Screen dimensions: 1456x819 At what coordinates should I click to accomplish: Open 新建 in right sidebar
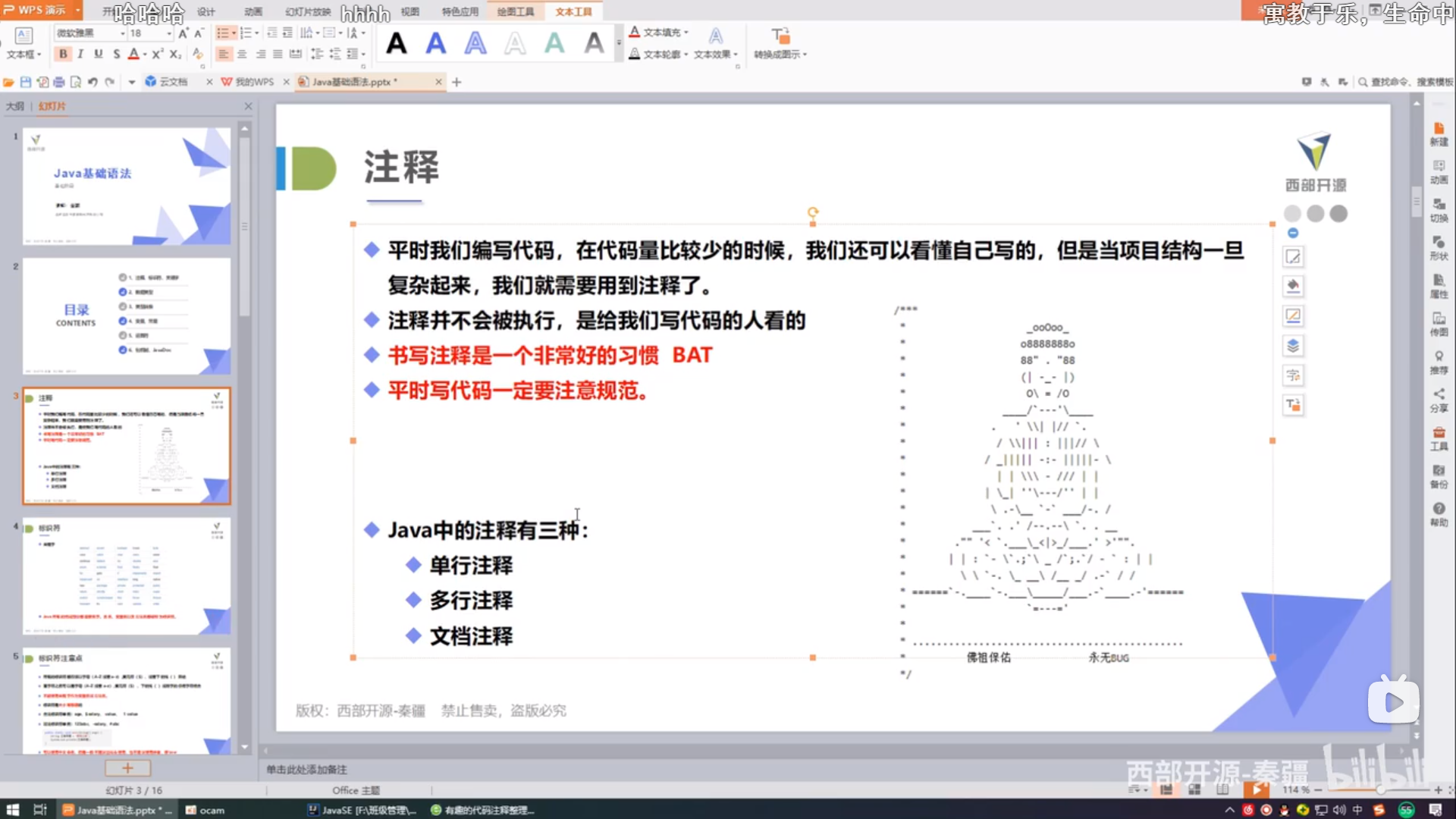1439,134
